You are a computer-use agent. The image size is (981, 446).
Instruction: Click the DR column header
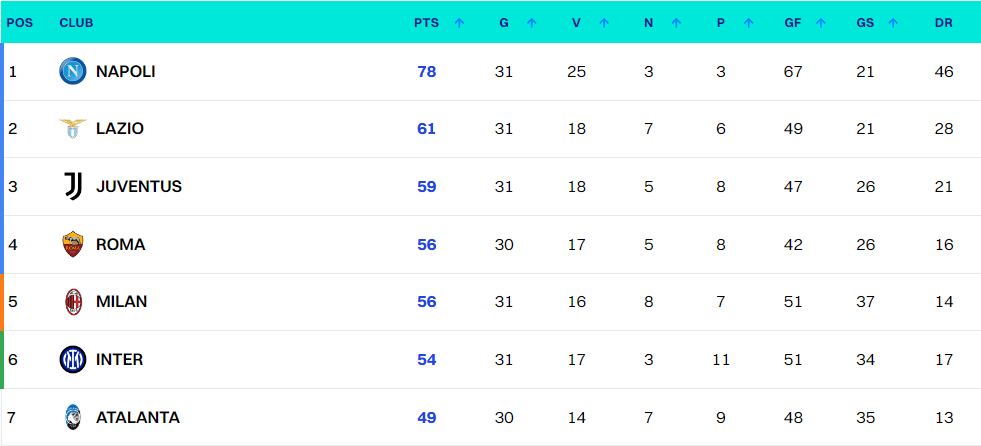pos(943,23)
